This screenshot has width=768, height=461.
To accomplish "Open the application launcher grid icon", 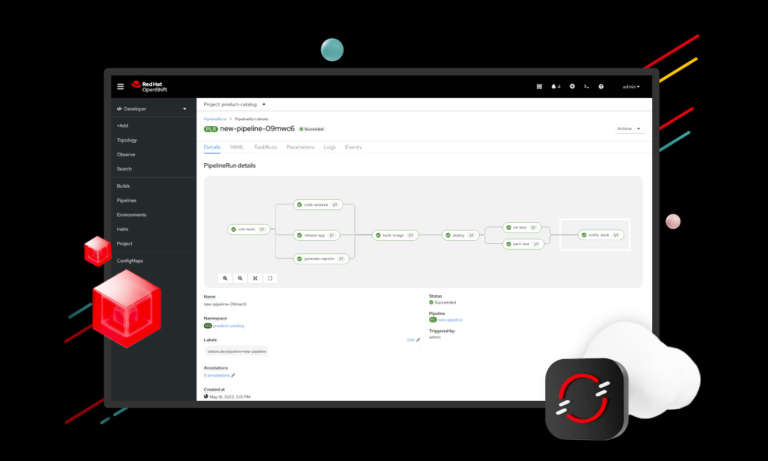I will (x=539, y=87).
